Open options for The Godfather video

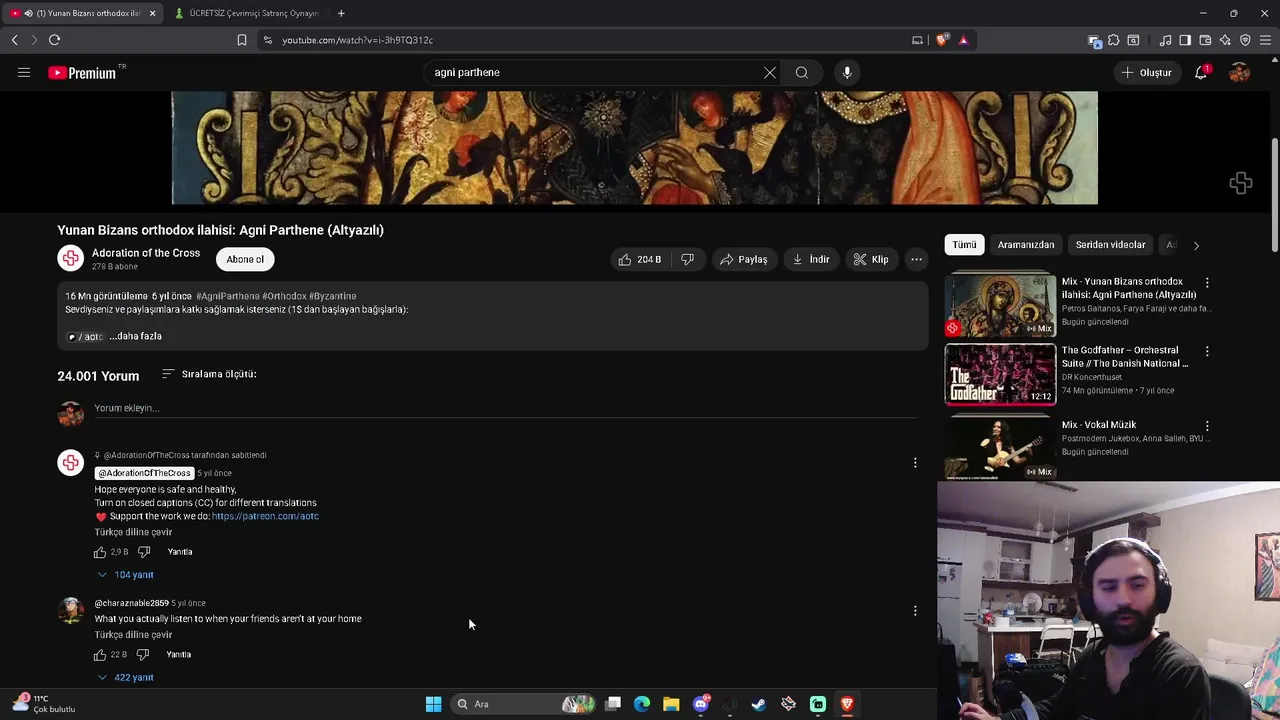(1207, 352)
